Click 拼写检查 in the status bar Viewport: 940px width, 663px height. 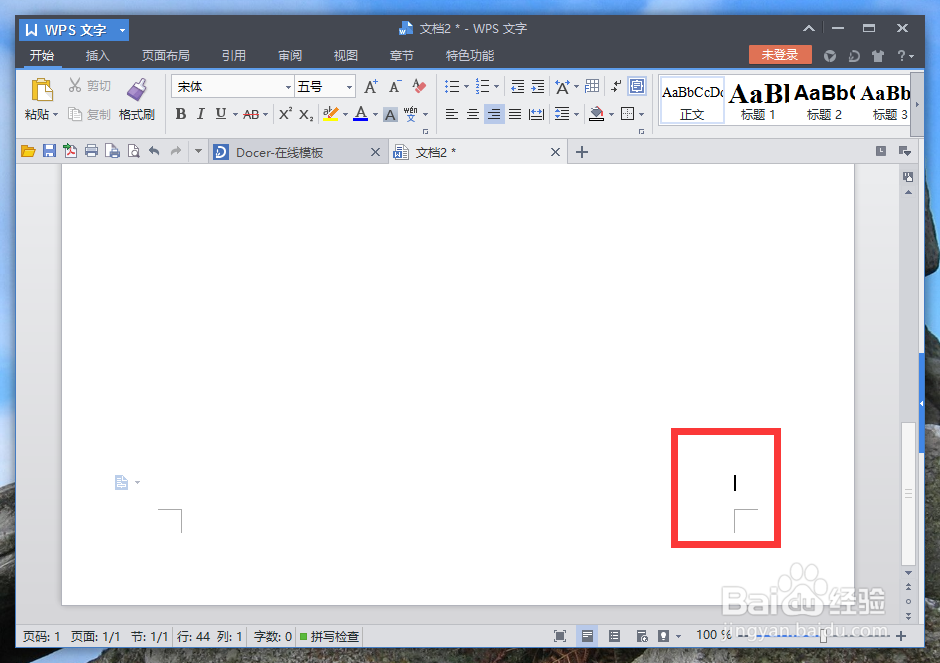point(329,636)
